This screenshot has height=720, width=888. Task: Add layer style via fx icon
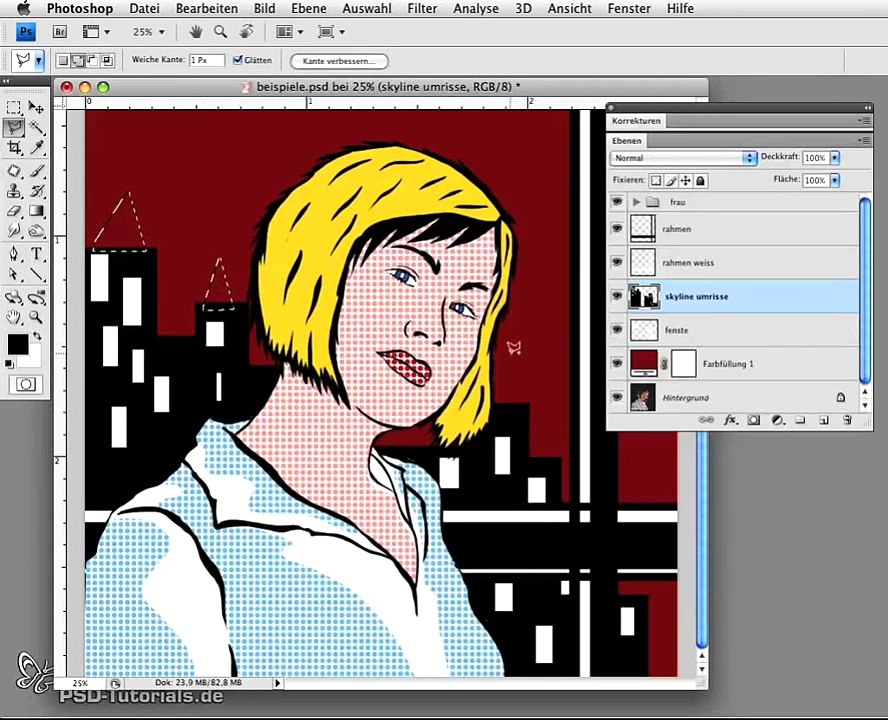point(731,420)
